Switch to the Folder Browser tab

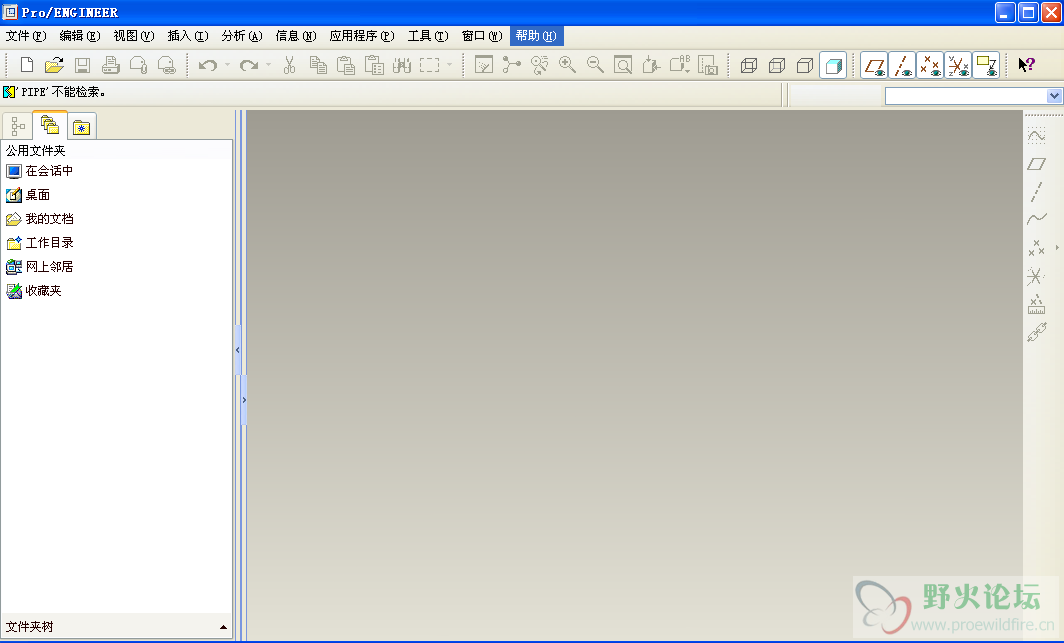50,125
